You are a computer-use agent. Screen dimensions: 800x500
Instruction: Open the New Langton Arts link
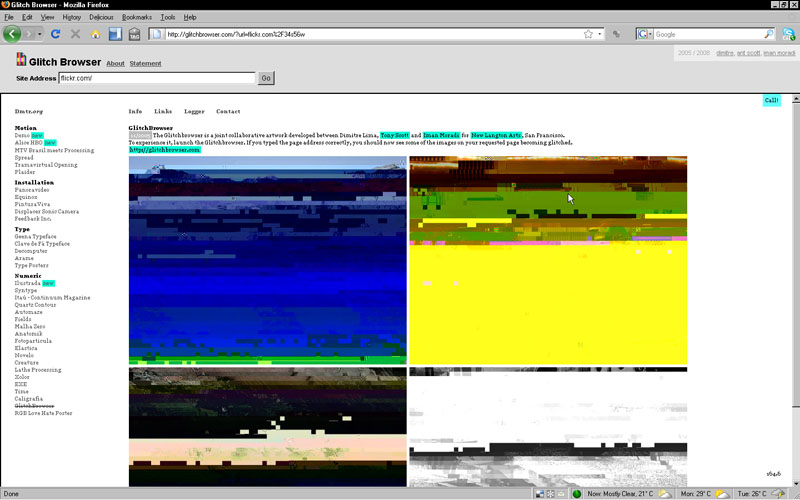(496, 135)
